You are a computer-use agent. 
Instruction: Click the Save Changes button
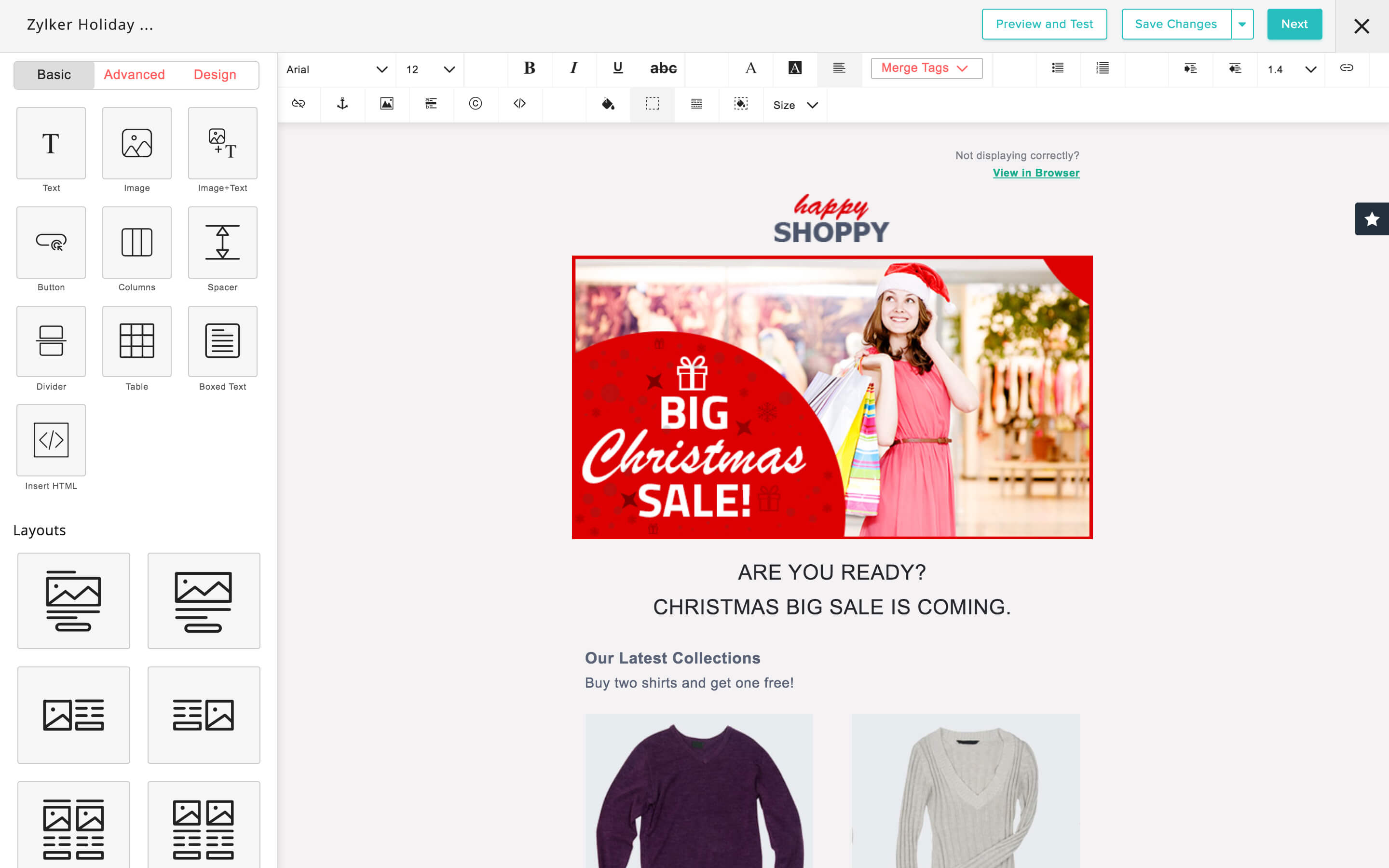click(1176, 24)
